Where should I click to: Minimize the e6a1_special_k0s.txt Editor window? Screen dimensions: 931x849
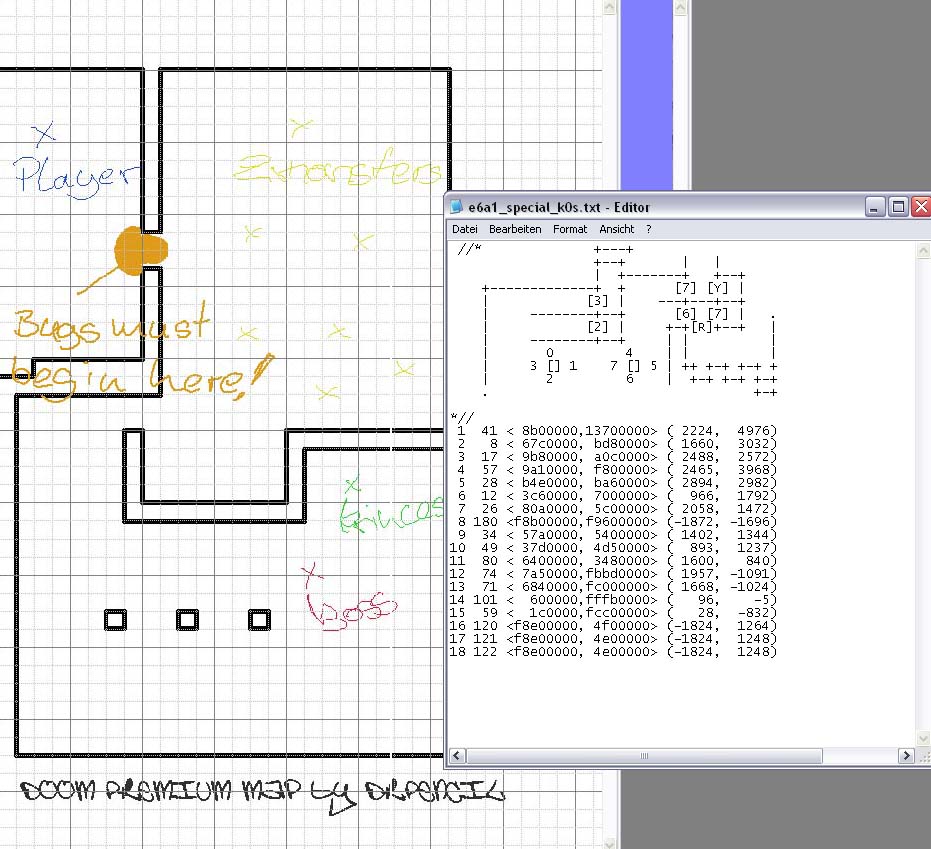pyautogui.click(x=875, y=207)
